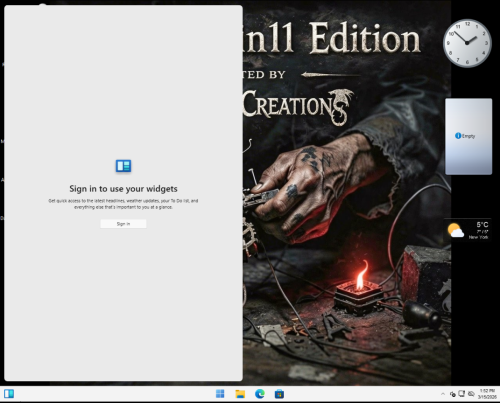This screenshot has width=500, height=403.
Task: Click the New York label in weather gadget
Action: pyautogui.click(x=478, y=237)
